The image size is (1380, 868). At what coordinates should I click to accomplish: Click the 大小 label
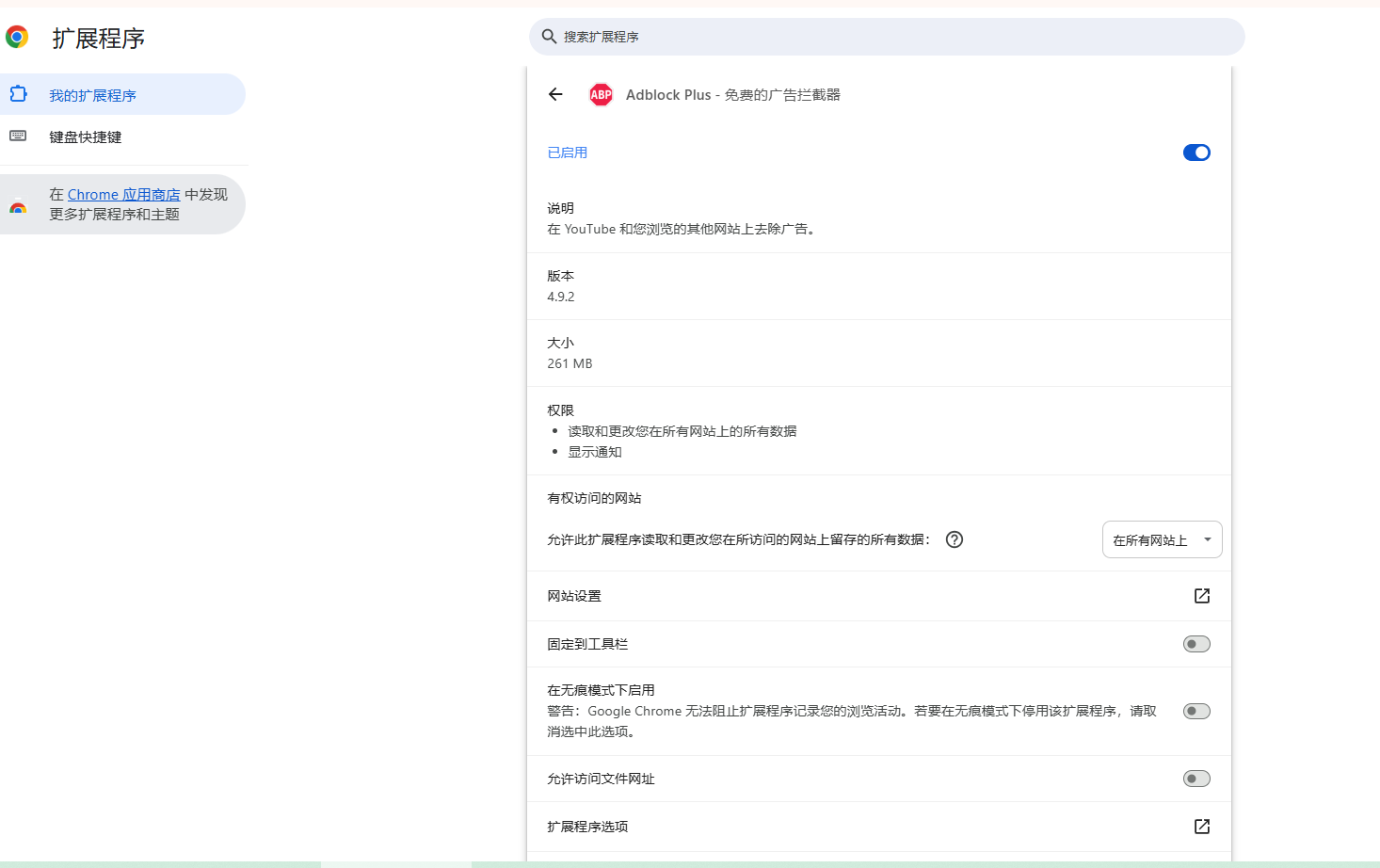560,343
